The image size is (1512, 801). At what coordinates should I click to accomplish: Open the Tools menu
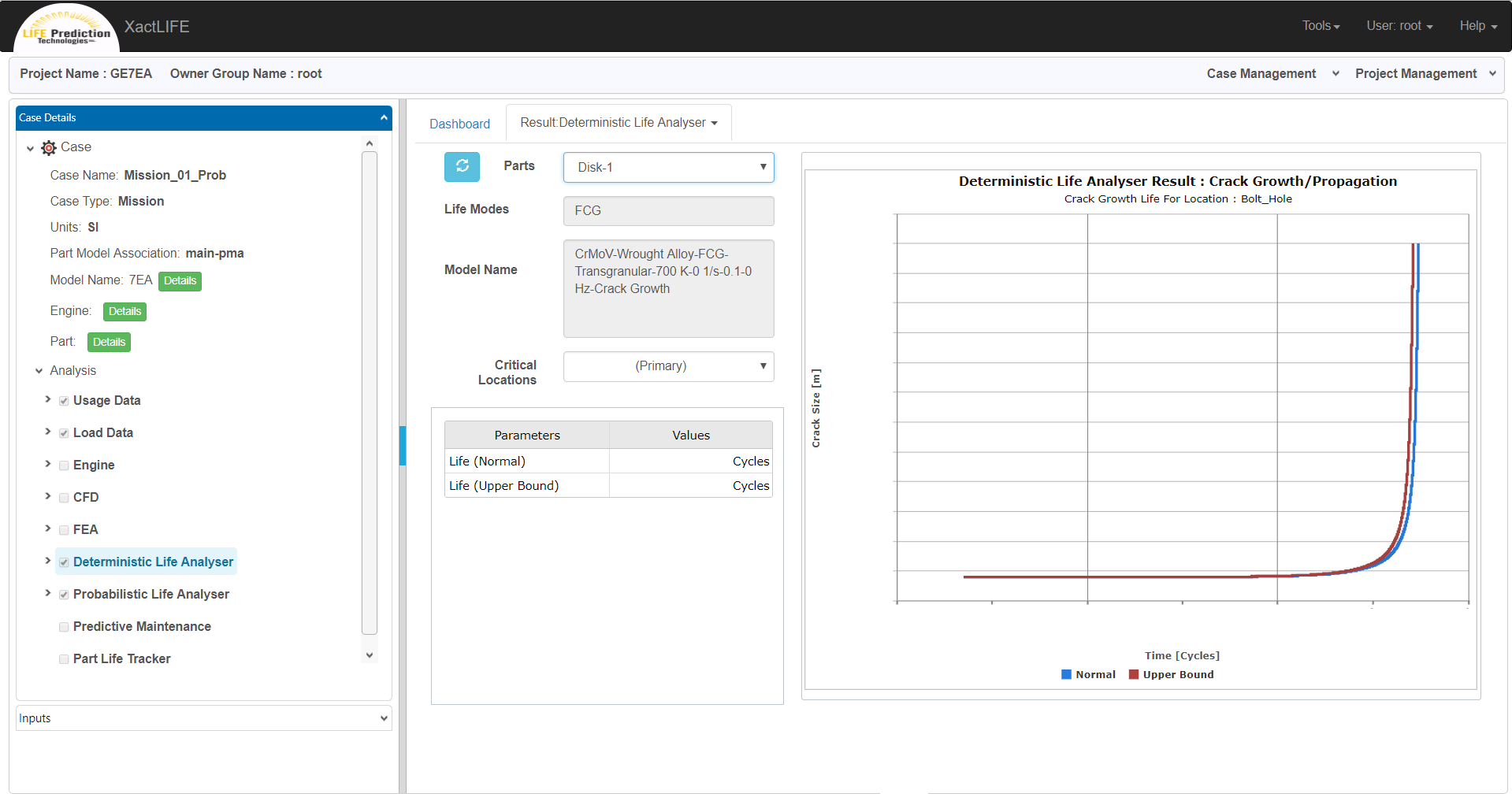(x=1321, y=26)
